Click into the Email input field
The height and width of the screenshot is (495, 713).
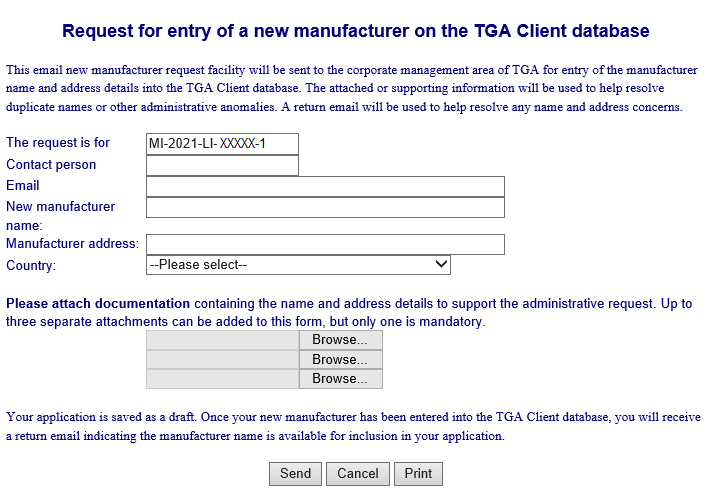[x=325, y=187]
